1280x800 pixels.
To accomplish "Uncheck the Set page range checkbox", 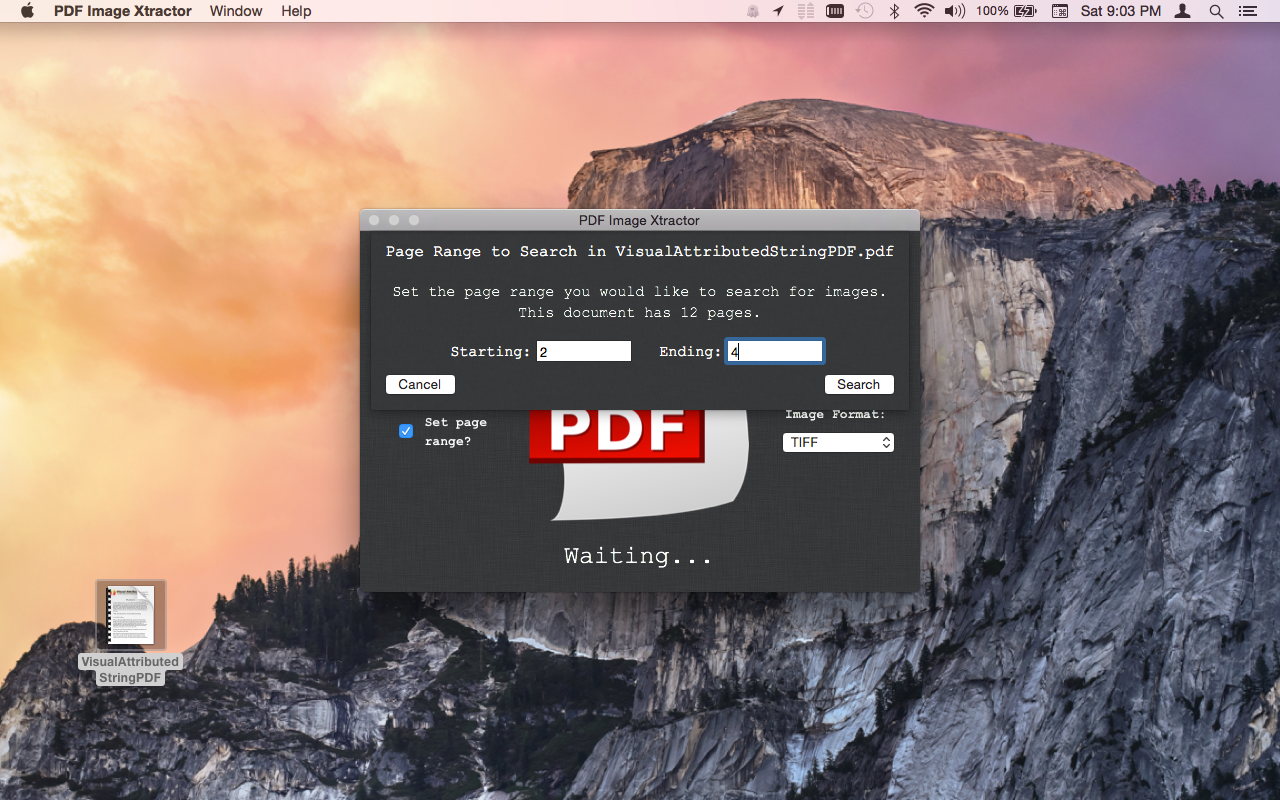I will click(x=406, y=431).
